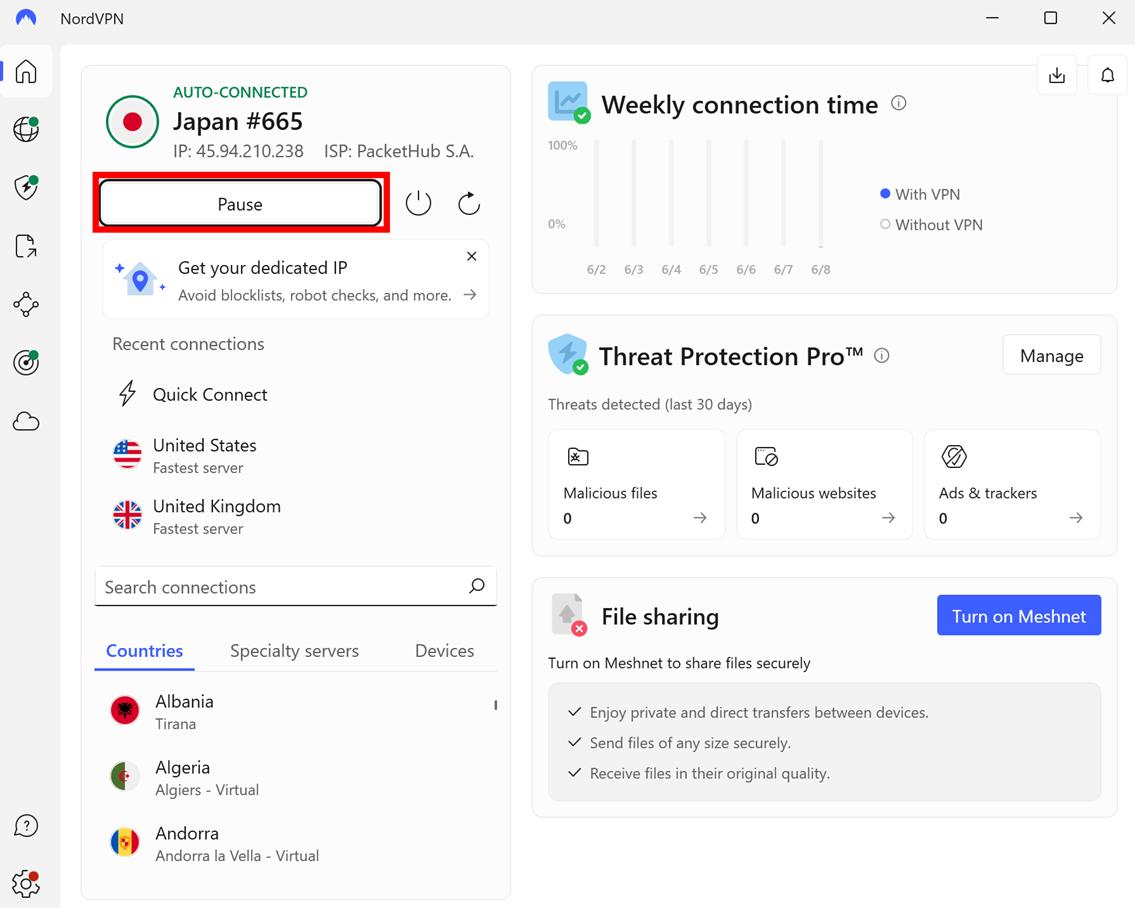
Task: Switch to the Specialty servers tab
Action: [294, 650]
